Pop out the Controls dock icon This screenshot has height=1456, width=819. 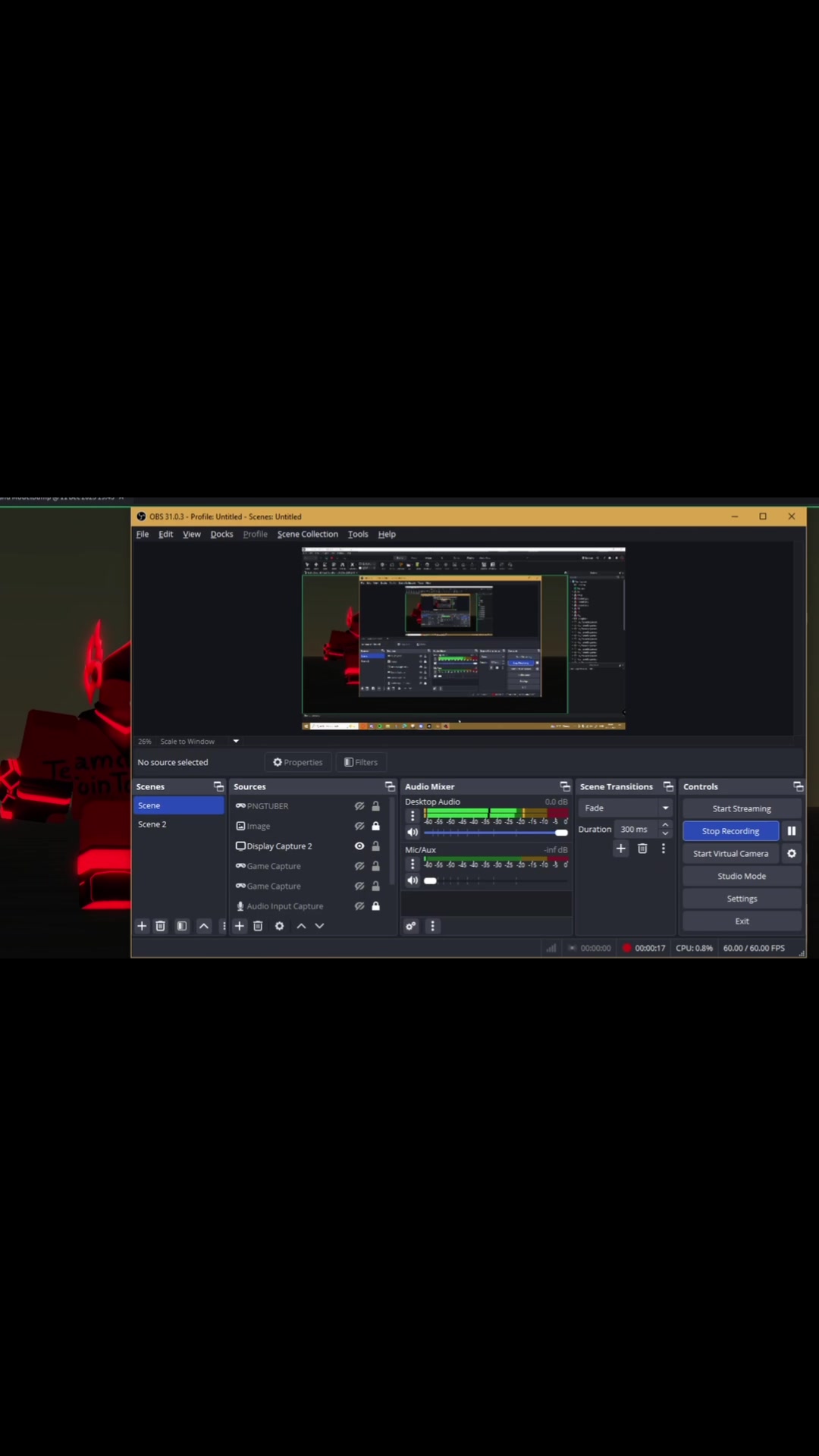coord(798,786)
